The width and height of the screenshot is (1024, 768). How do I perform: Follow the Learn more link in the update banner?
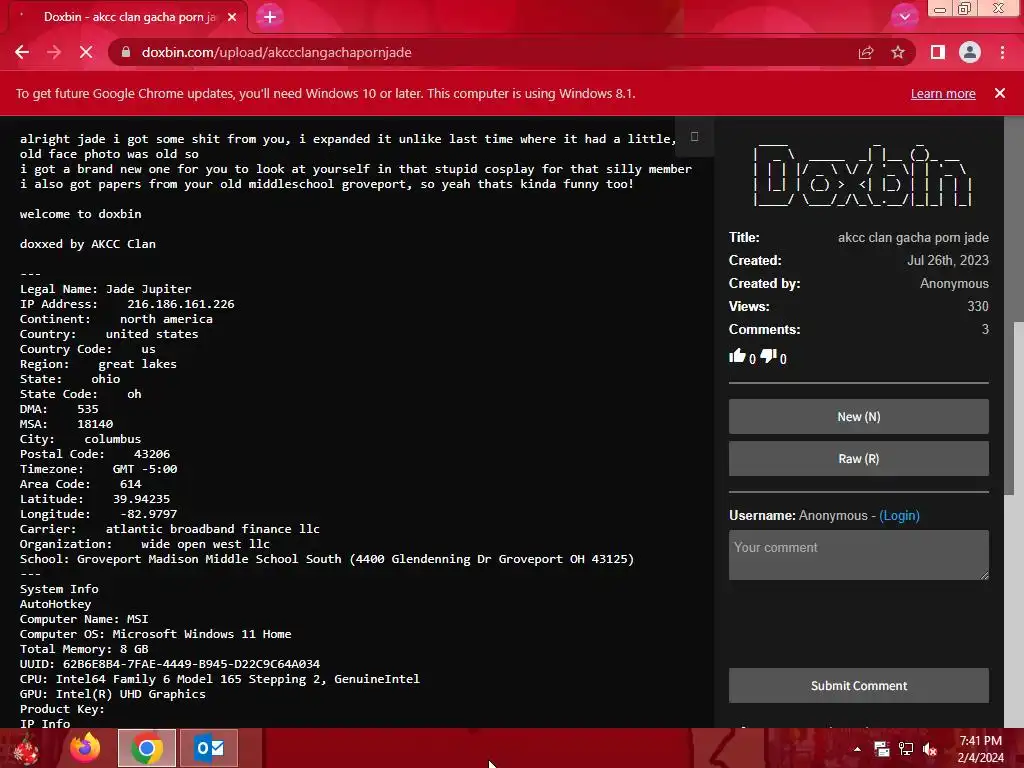pos(943,93)
